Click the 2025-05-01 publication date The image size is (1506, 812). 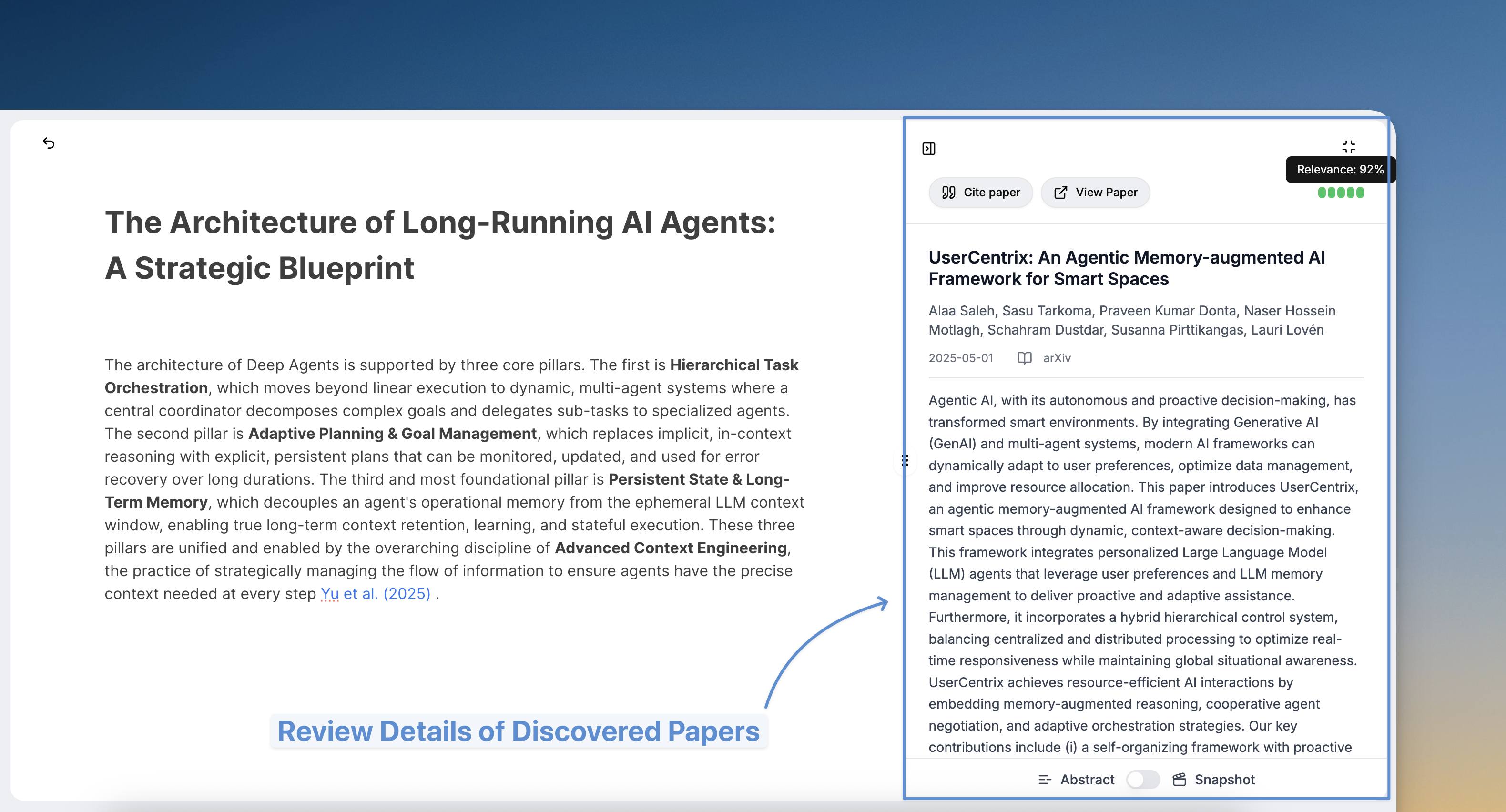tap(960, 358)
